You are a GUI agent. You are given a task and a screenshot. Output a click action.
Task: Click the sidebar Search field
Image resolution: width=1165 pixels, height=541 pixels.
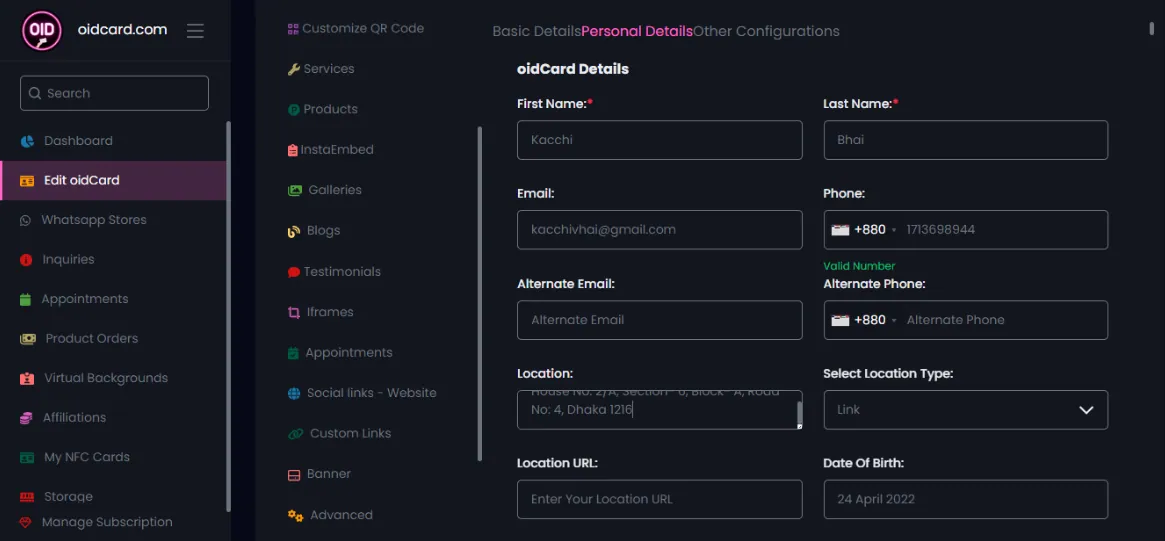pyautogui.click(x=114, y=93)
